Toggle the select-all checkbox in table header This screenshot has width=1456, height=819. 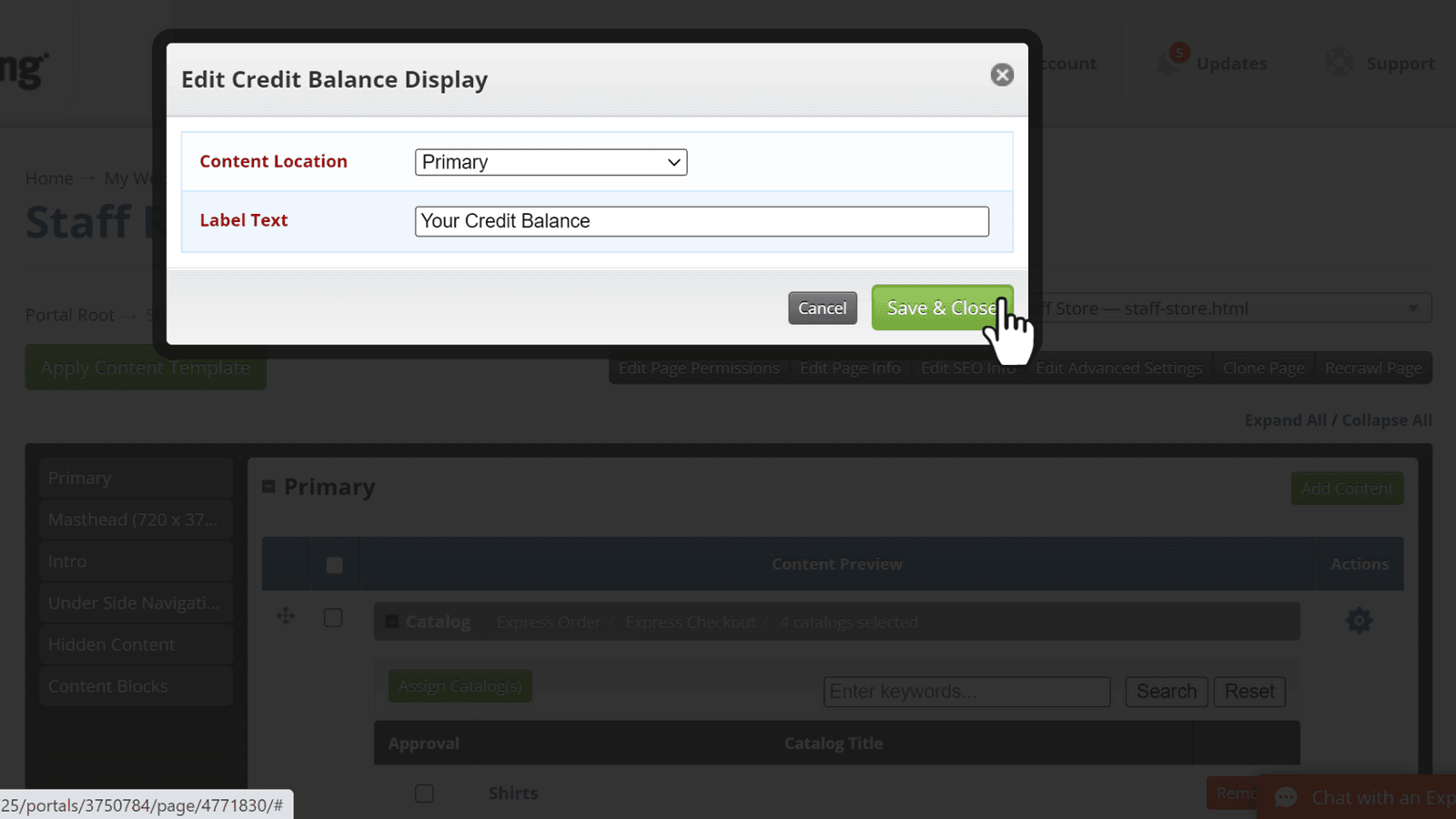pyautogui.click(x=334, y=565)
